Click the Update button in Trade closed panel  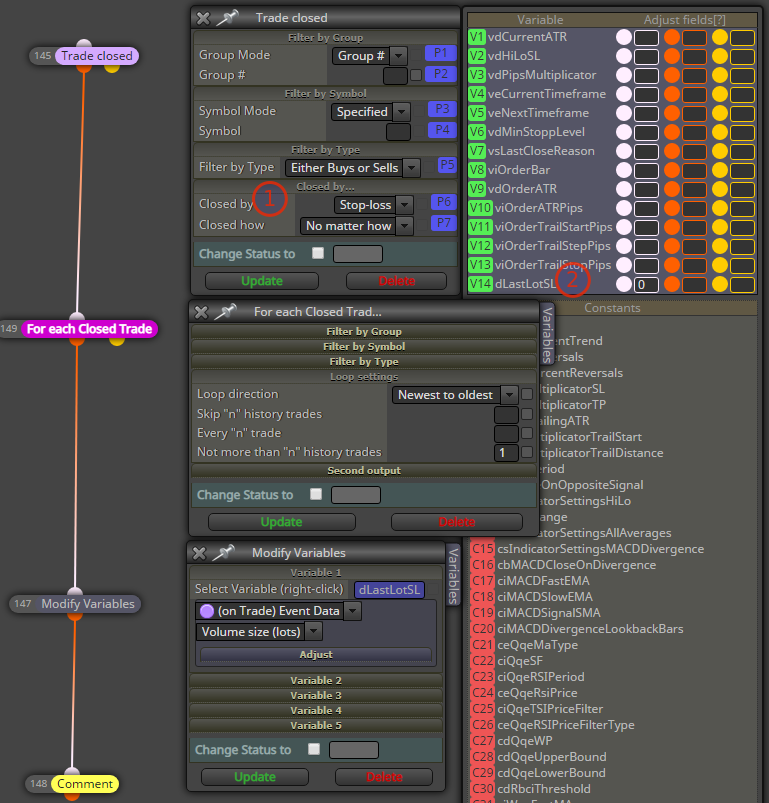coord(262,281)
